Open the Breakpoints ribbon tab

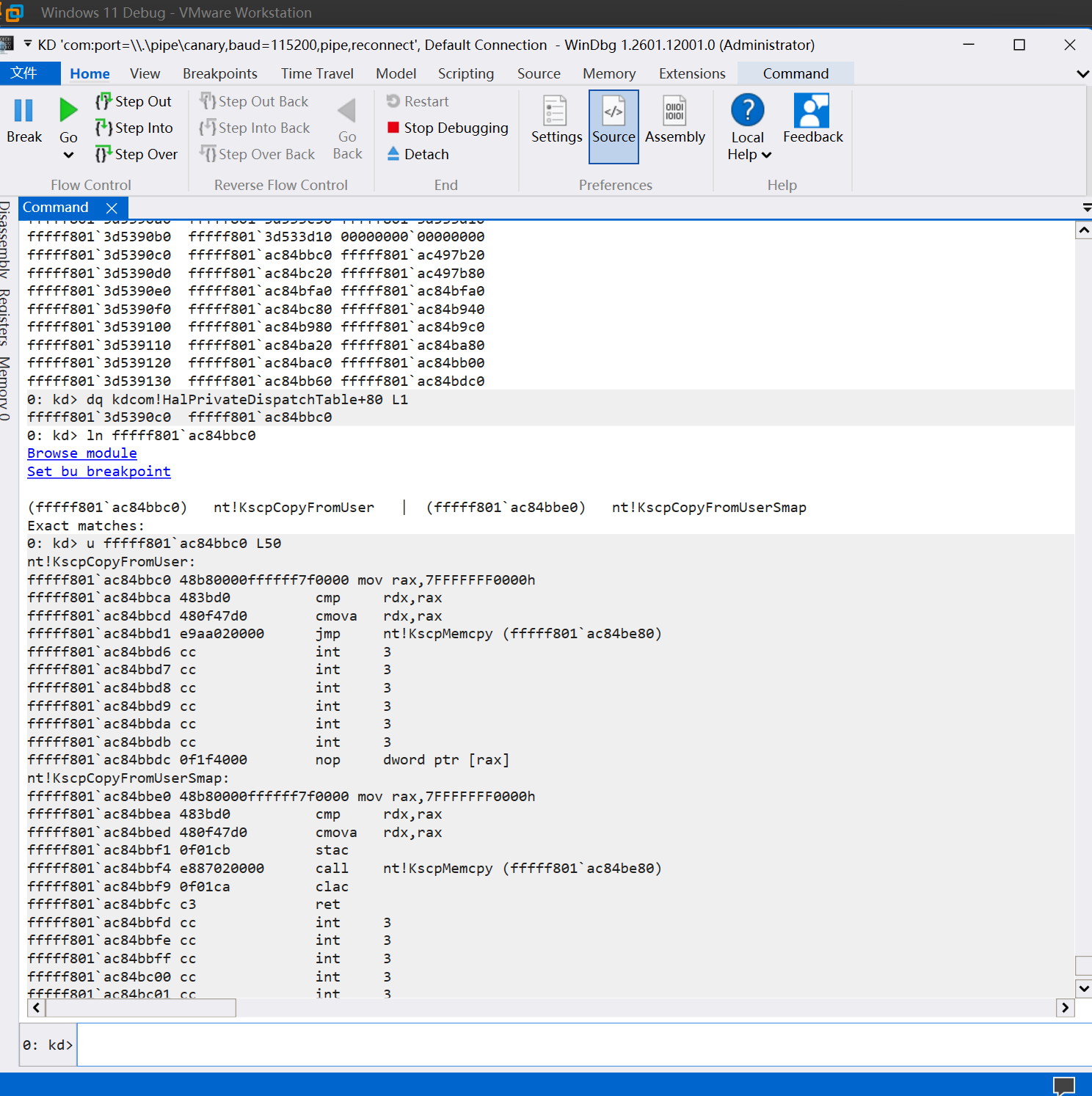pyautogui.click(x=220, y=73)
